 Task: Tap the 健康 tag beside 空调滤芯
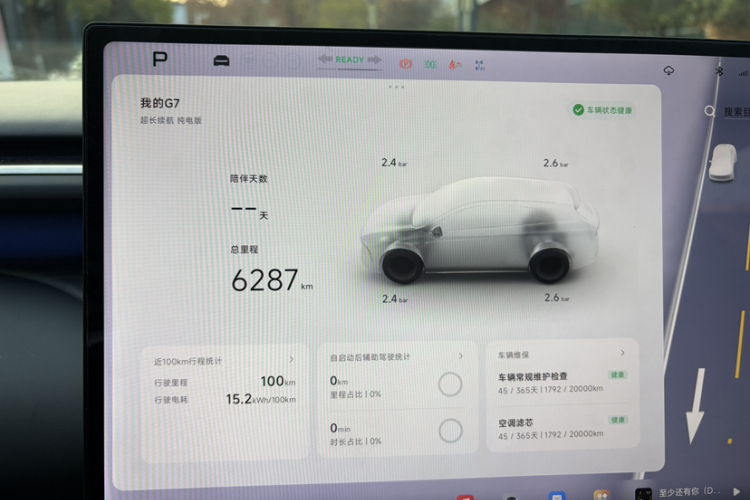click(618, 420)
